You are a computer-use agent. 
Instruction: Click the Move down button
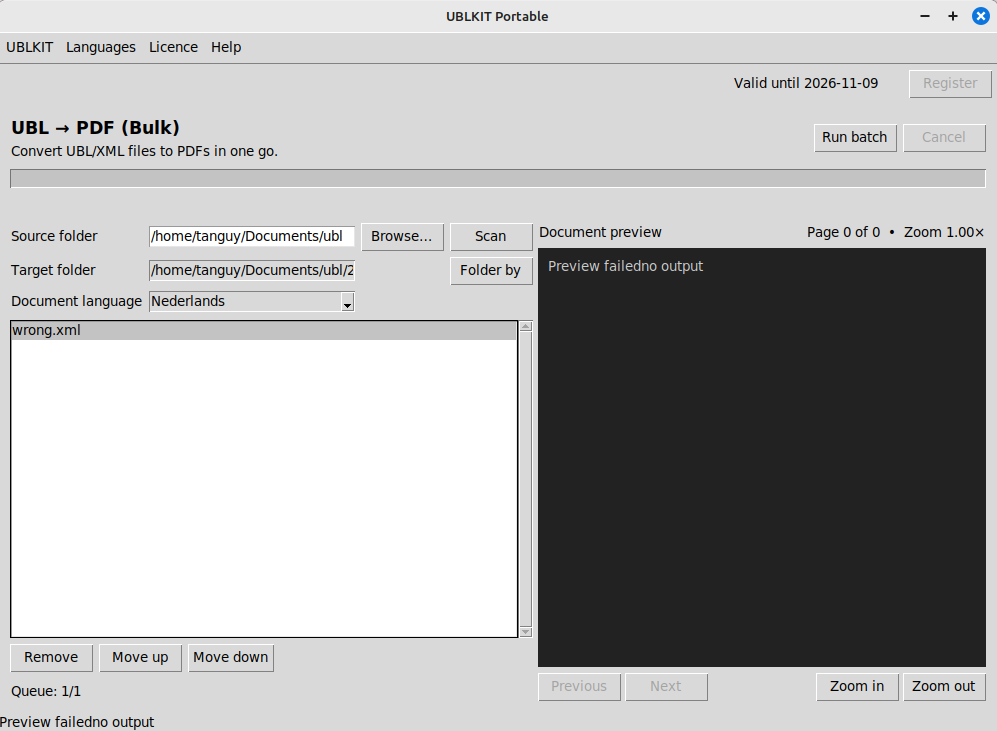pos(230,657)
